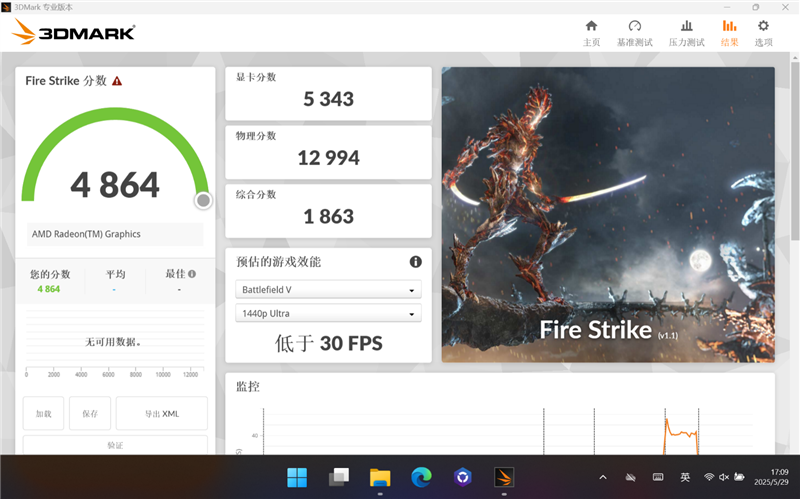
Task: Switch to the 结果 results tab
Action: 730,33
